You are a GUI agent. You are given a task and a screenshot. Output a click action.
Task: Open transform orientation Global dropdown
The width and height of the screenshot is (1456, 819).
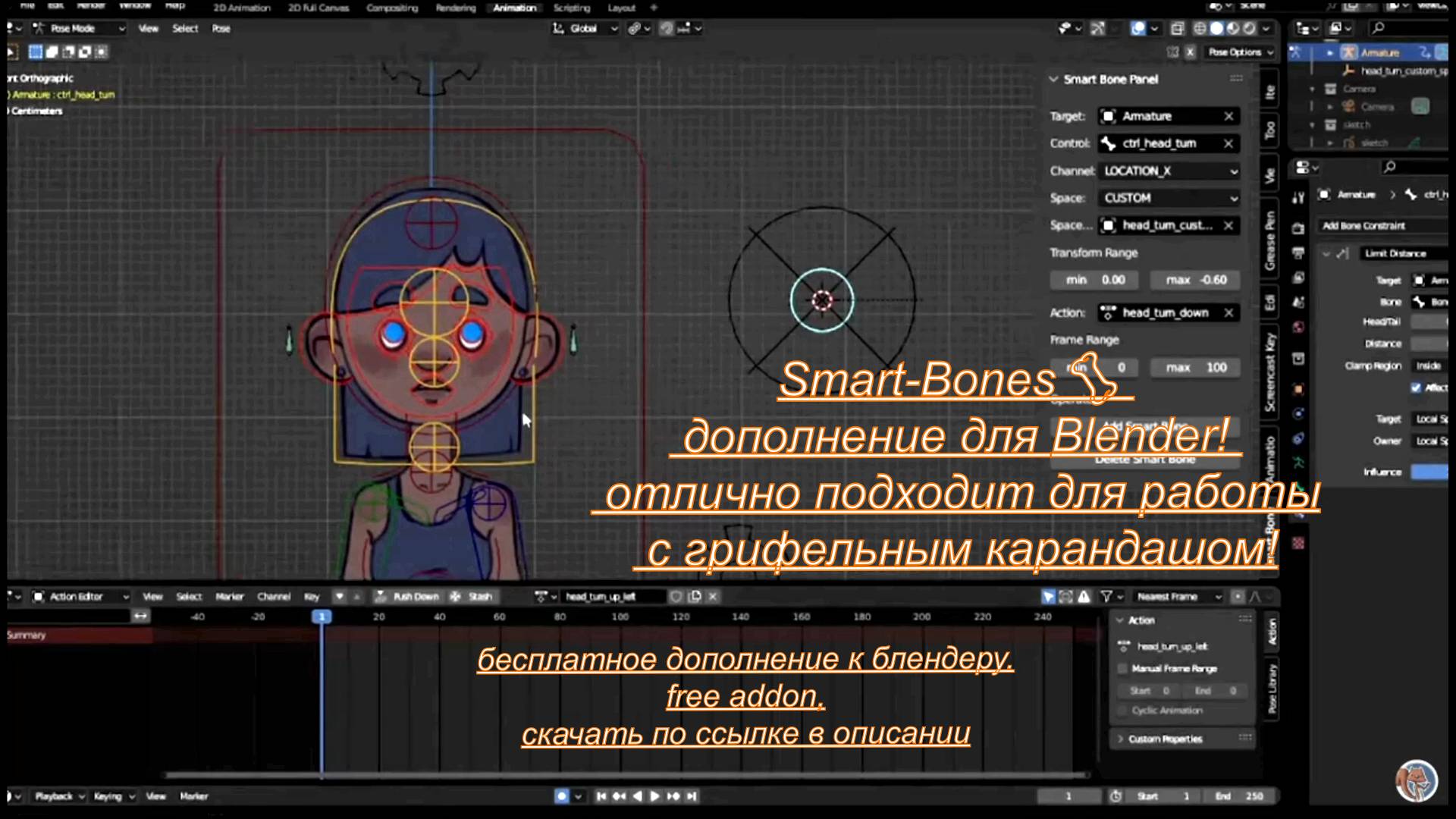point(585,28)
